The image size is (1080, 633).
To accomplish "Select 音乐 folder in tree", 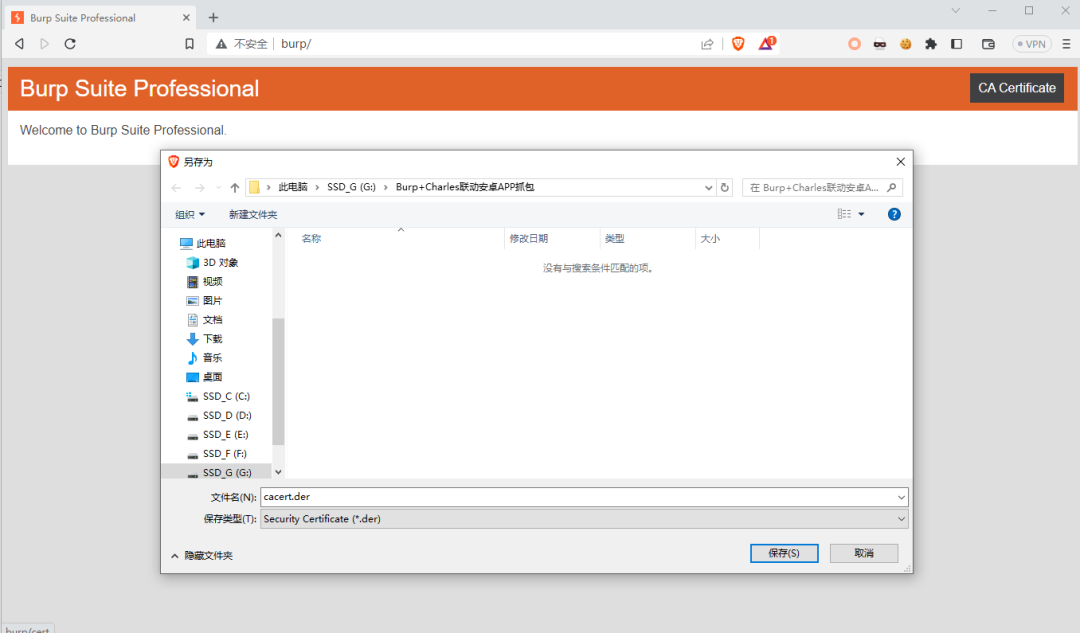I will coord(212,358).
